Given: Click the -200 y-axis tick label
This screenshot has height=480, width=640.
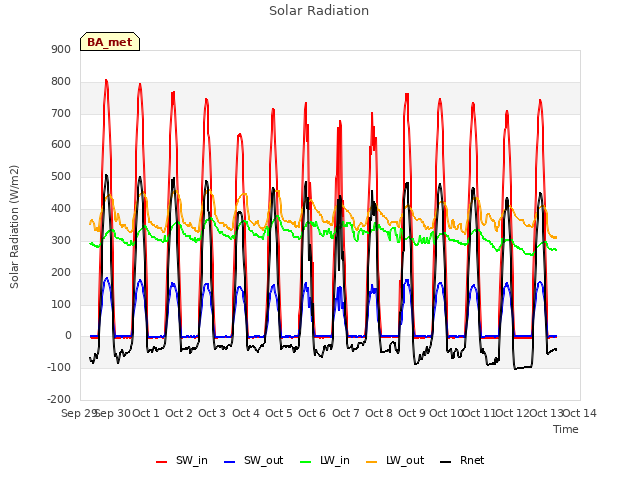Looking at the screenshot, I should (59, 399).
